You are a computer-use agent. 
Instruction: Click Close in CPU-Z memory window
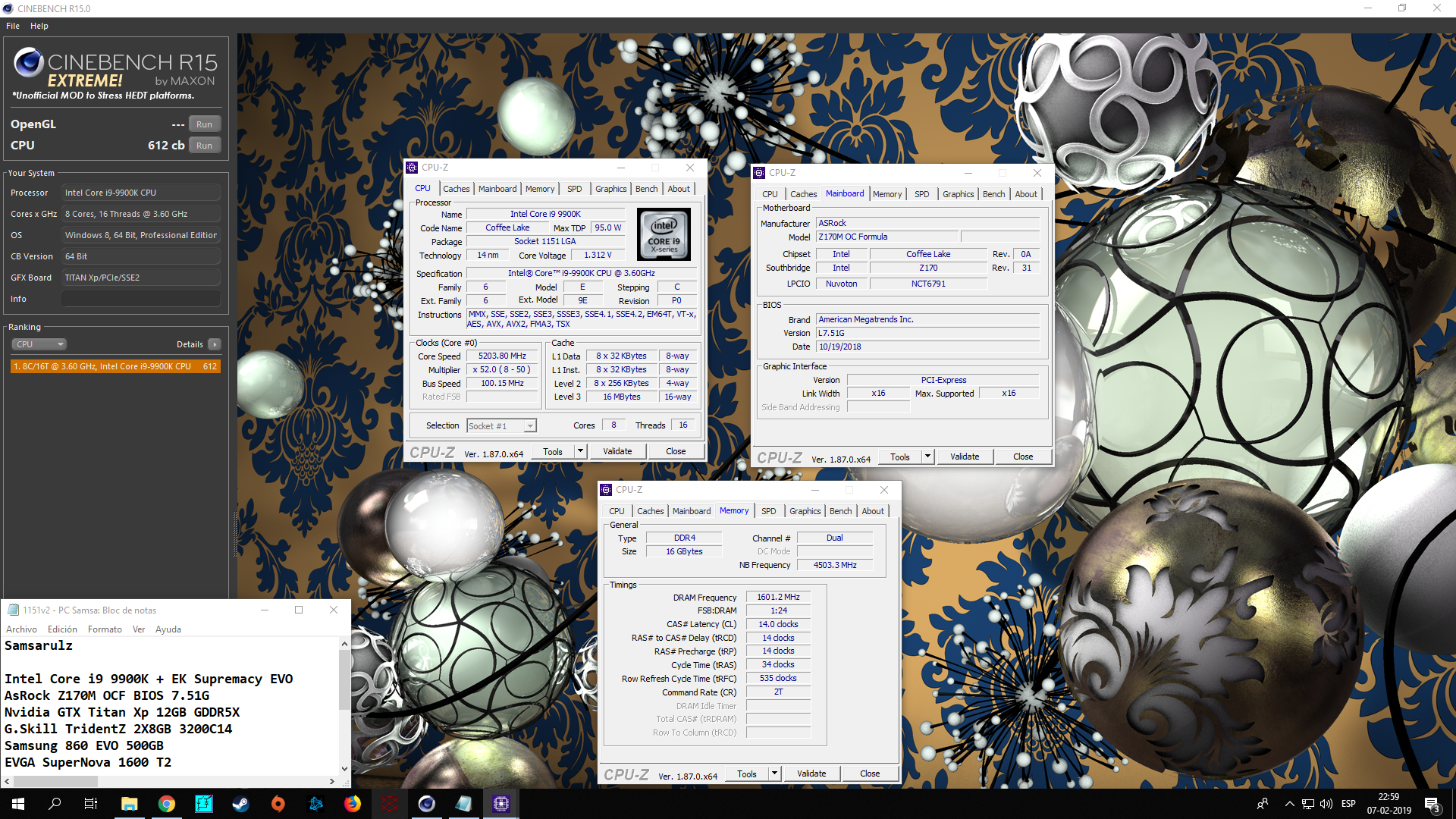[x=870, y=773]
